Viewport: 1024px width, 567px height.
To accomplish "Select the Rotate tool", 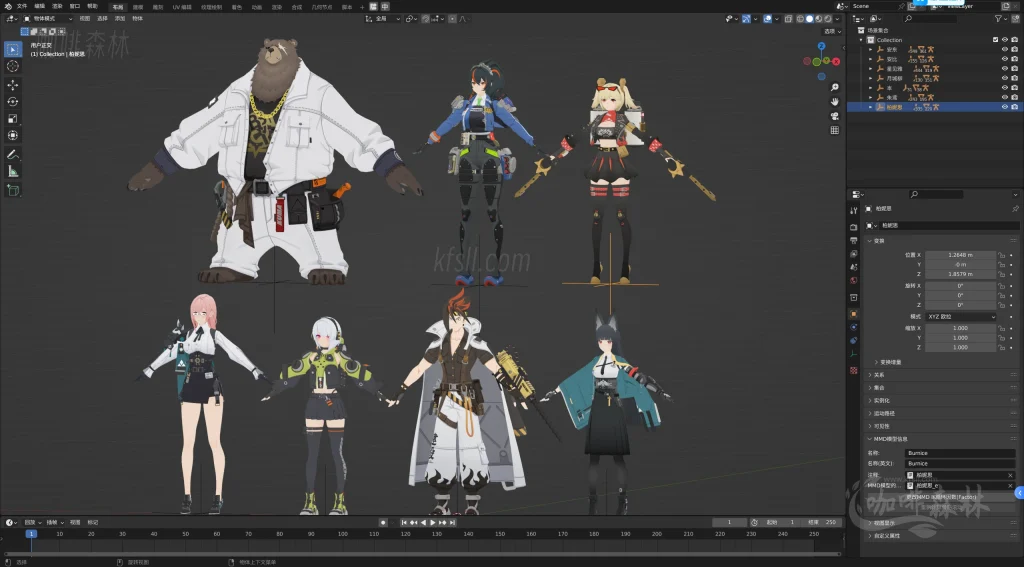I will pos(12,102).
